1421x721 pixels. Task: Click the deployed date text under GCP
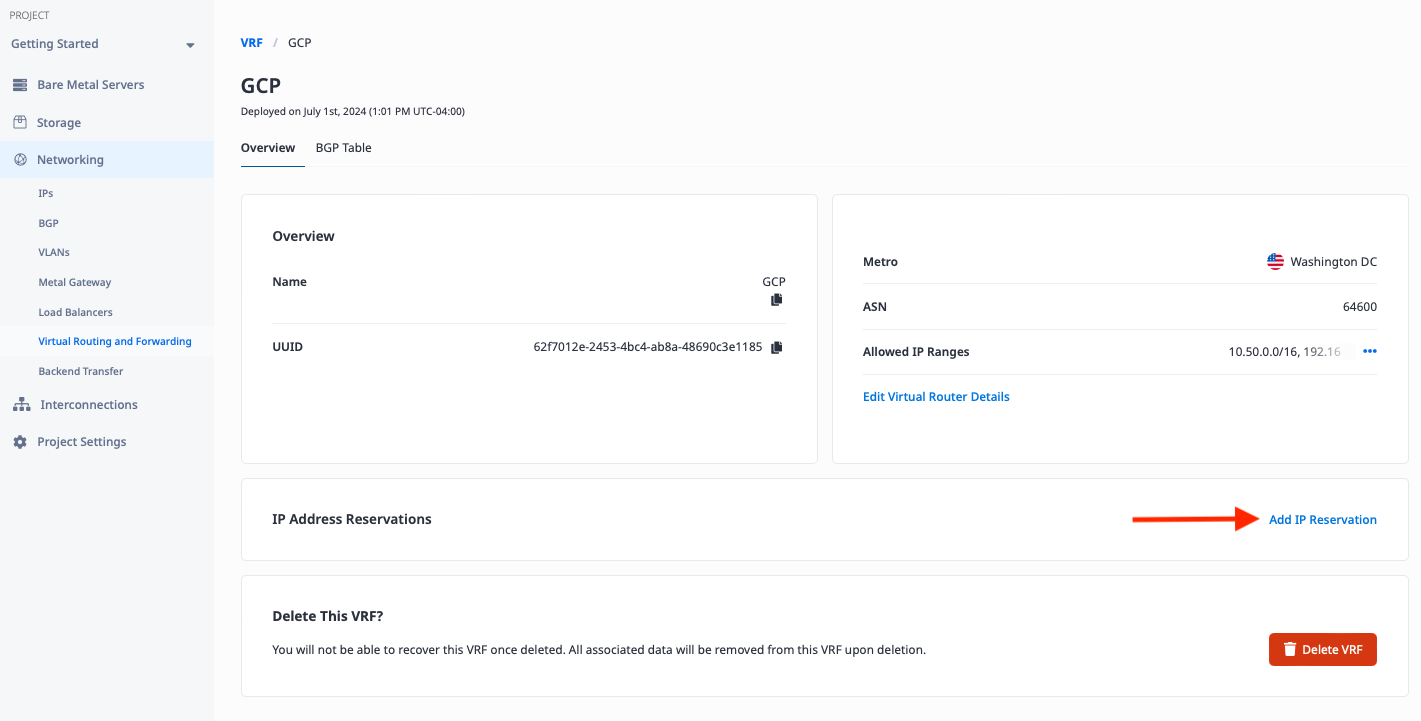(353, 111)
